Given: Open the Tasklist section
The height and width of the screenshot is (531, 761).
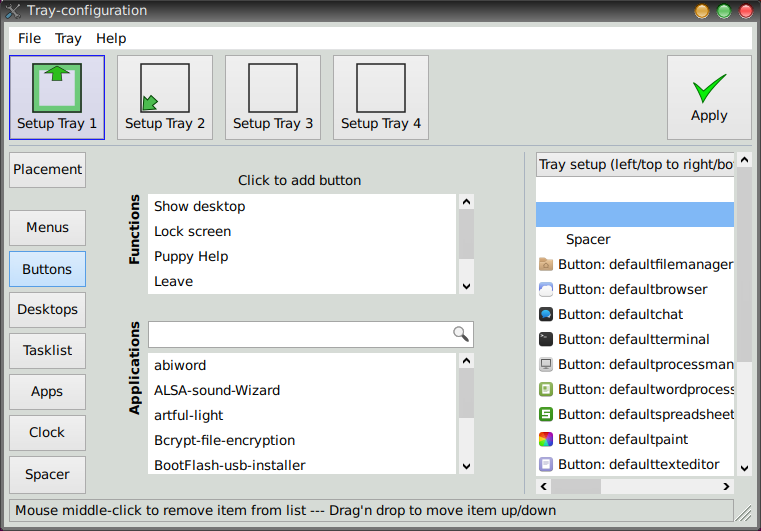Looking at the screenshot, I should (x=48, y=350).
